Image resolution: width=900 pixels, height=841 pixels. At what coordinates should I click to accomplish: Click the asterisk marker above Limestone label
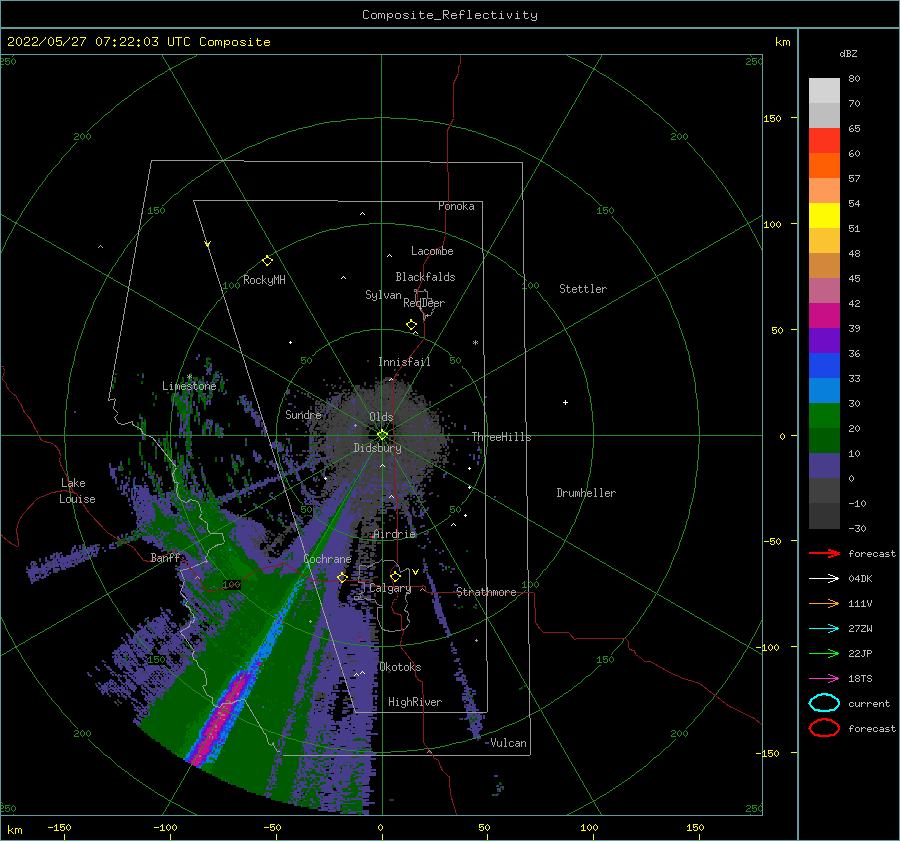[189, 377]
